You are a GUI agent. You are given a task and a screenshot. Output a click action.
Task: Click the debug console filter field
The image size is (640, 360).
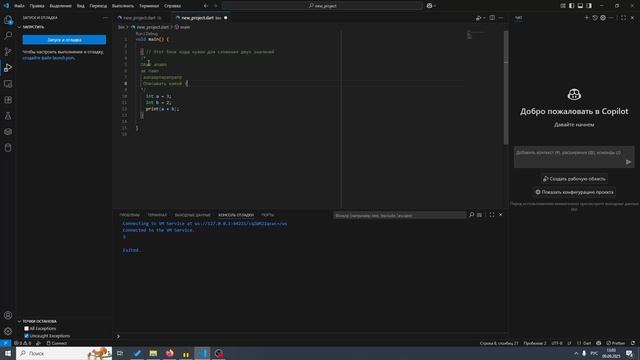click(399, 215)
